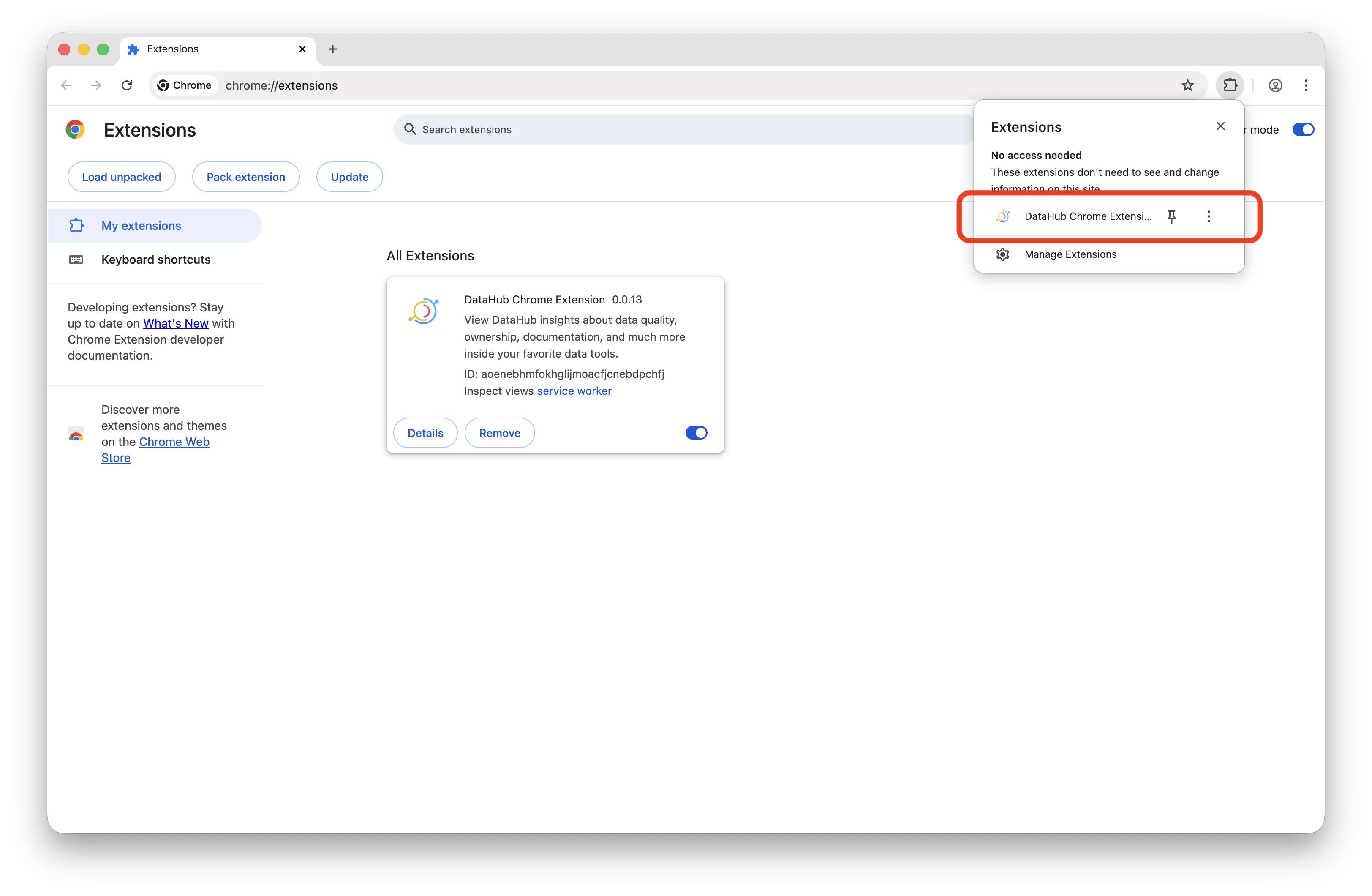Click the Manage Extensions gear icon

click(x=1002, y=254)
